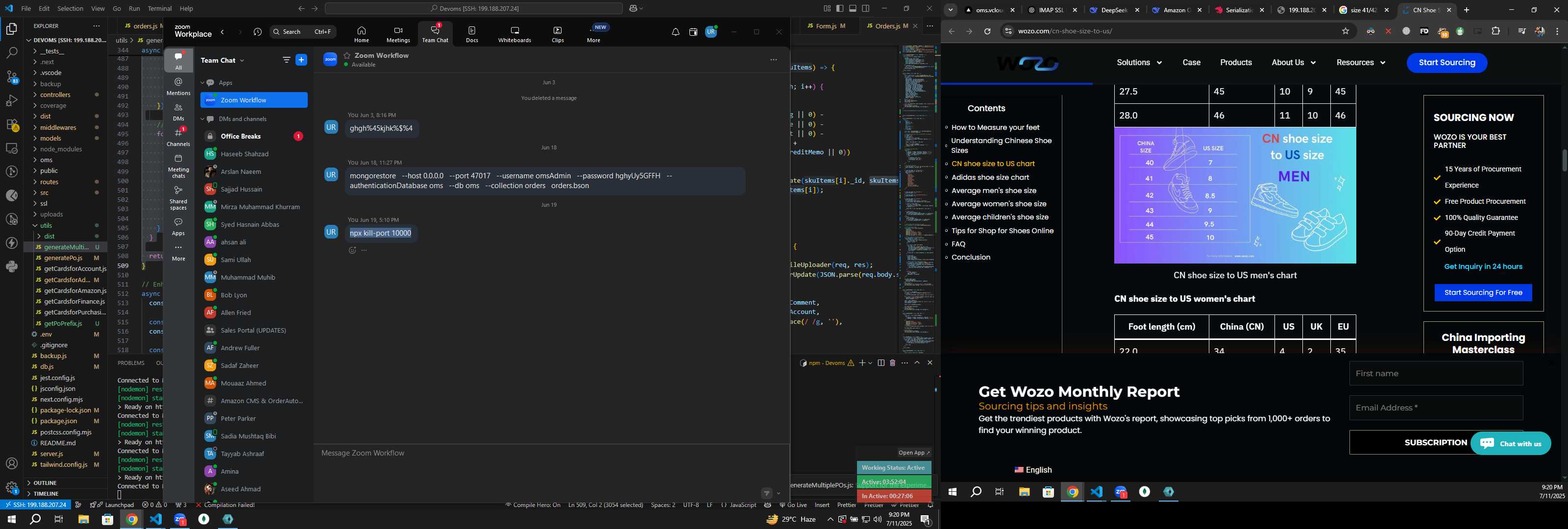
Task: Open Adidas shoe size chart link
Action: pos(990,178)
